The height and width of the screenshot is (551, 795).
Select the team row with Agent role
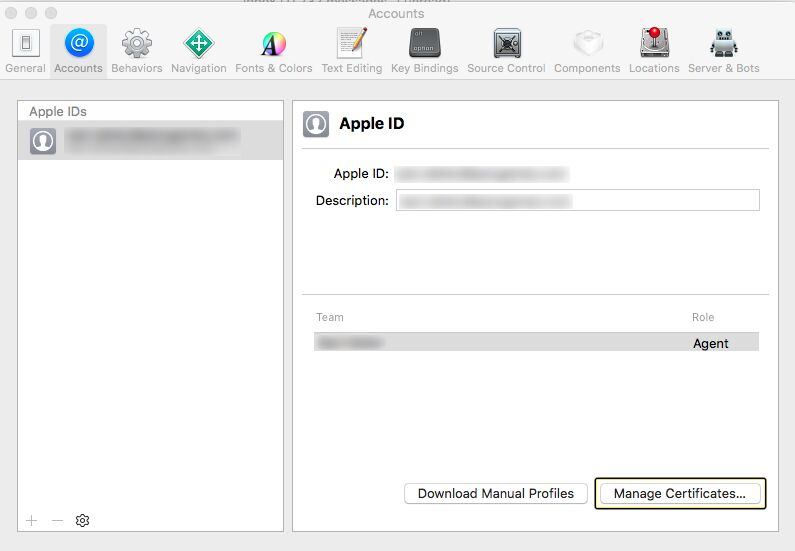tap(536, 342)
